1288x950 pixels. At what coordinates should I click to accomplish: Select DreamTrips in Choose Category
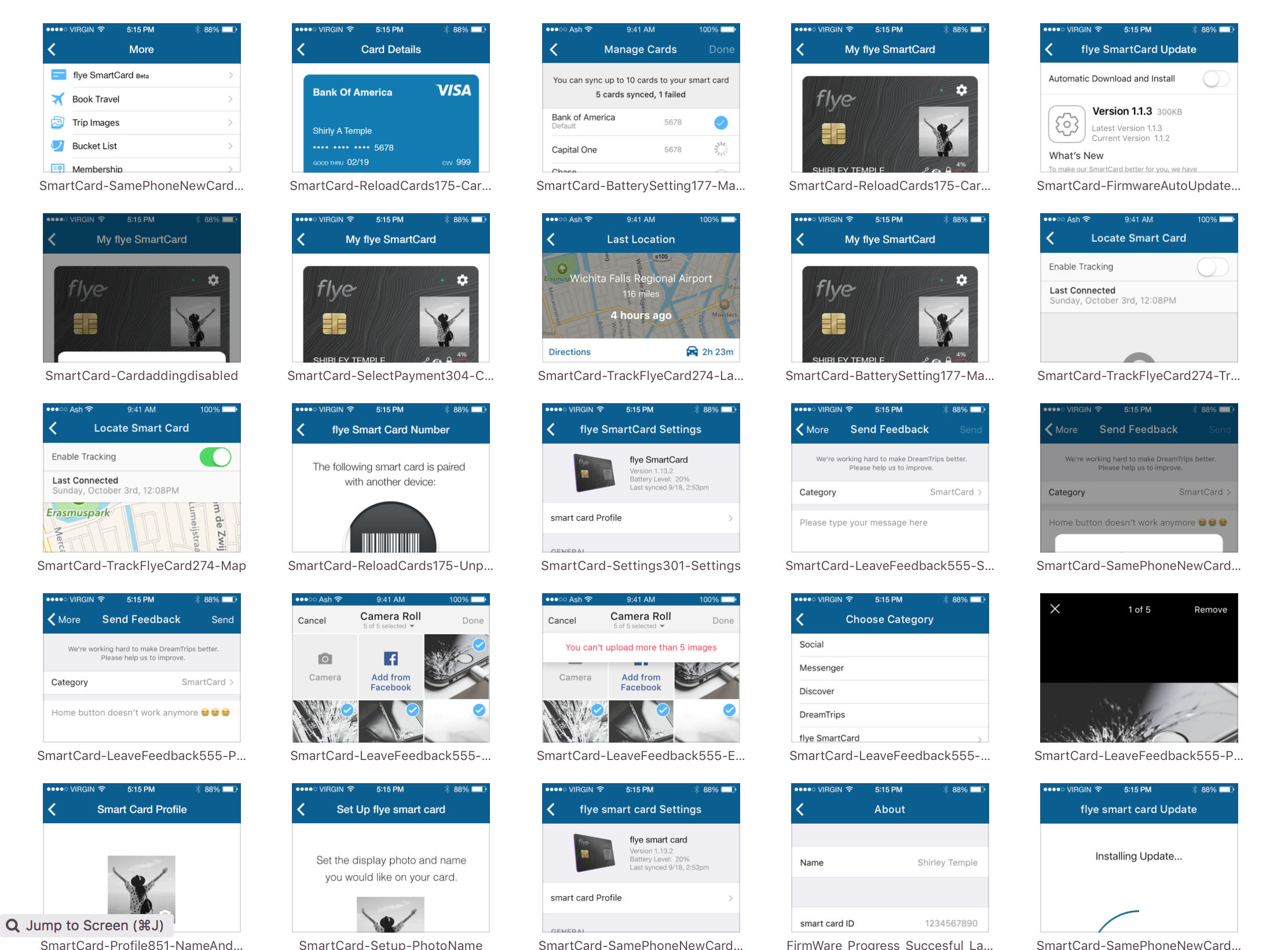[x=890, y=714]
